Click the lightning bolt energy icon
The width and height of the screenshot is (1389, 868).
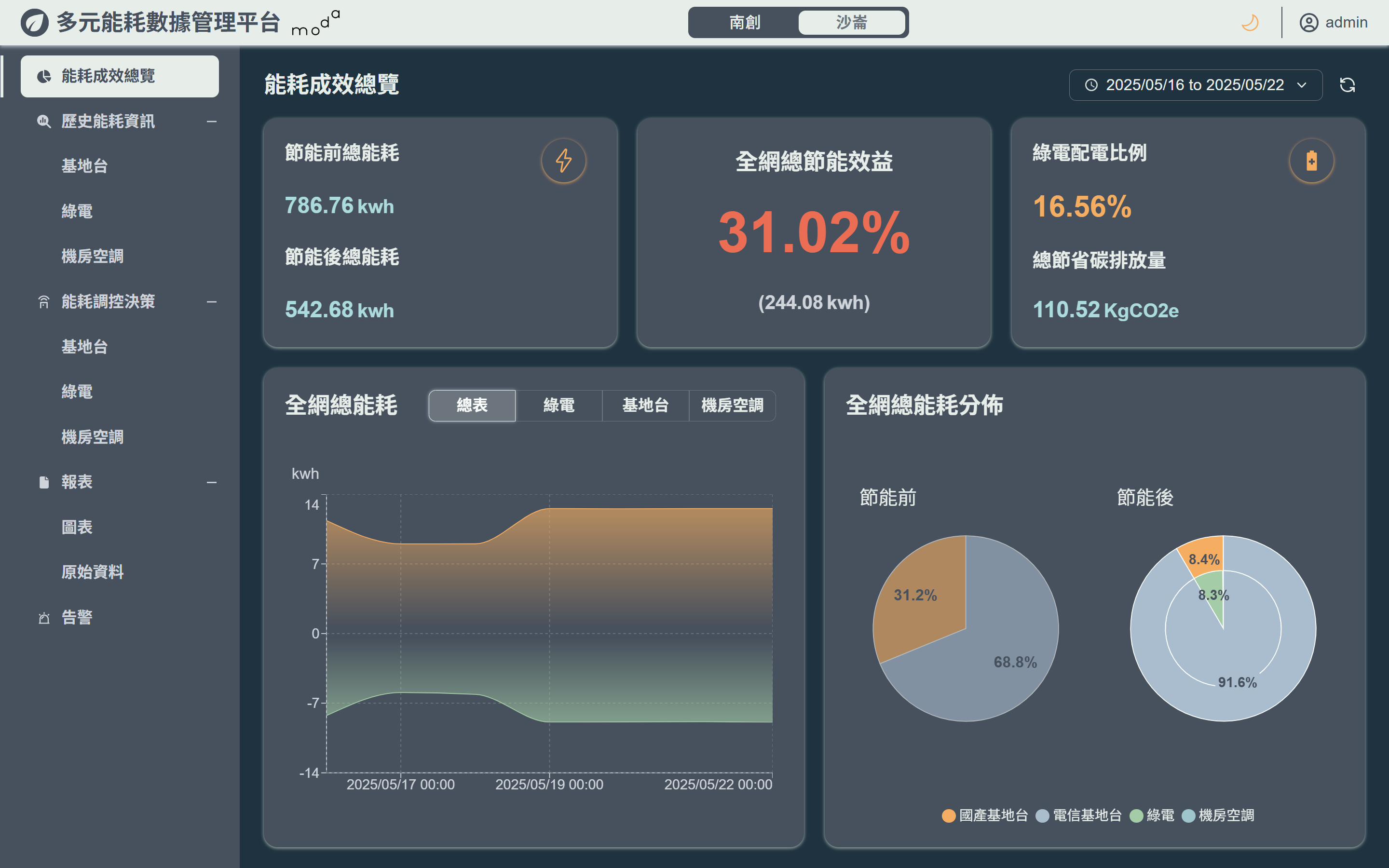(564, 161)
